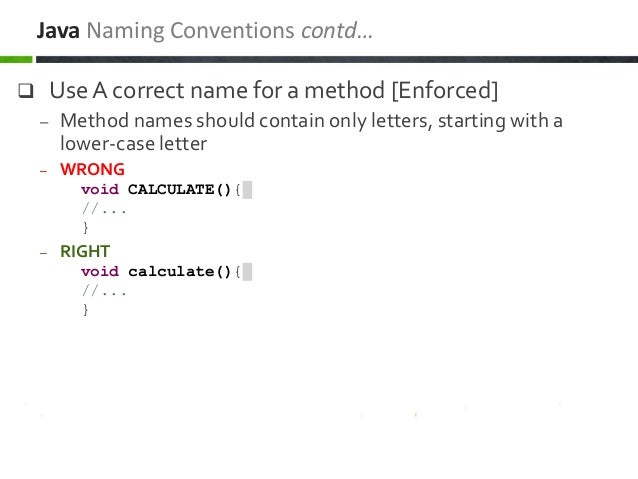Click the italic 'contd...' title text

[337, 31]
